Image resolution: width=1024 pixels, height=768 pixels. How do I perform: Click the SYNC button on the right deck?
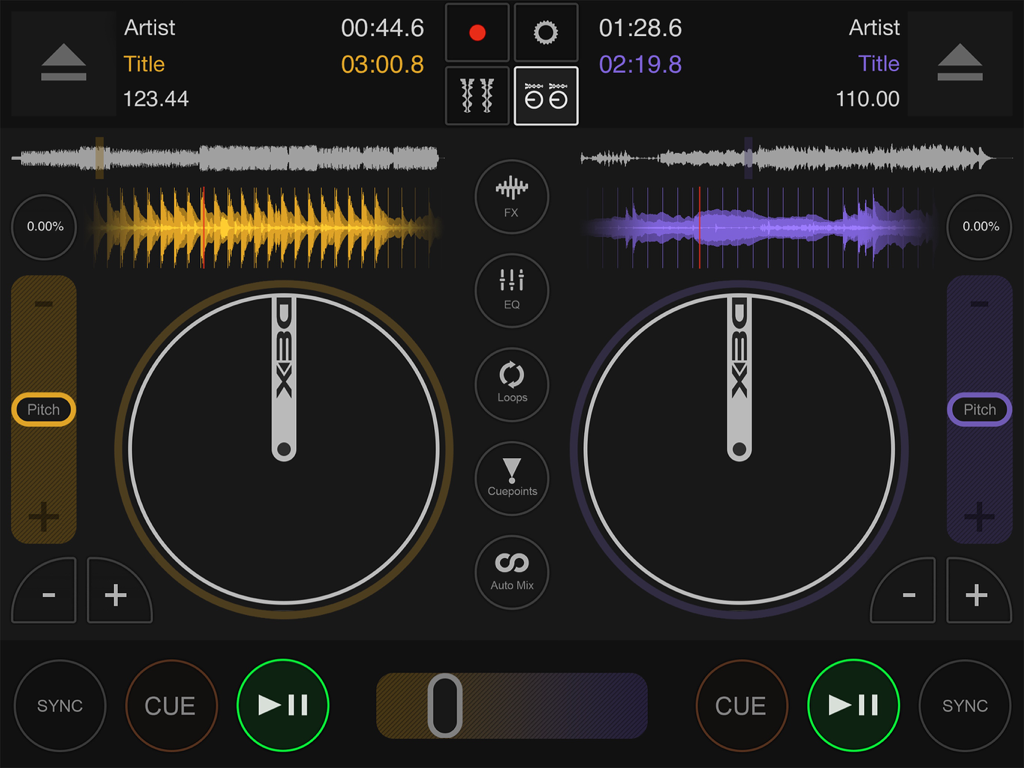pos(963,705)
